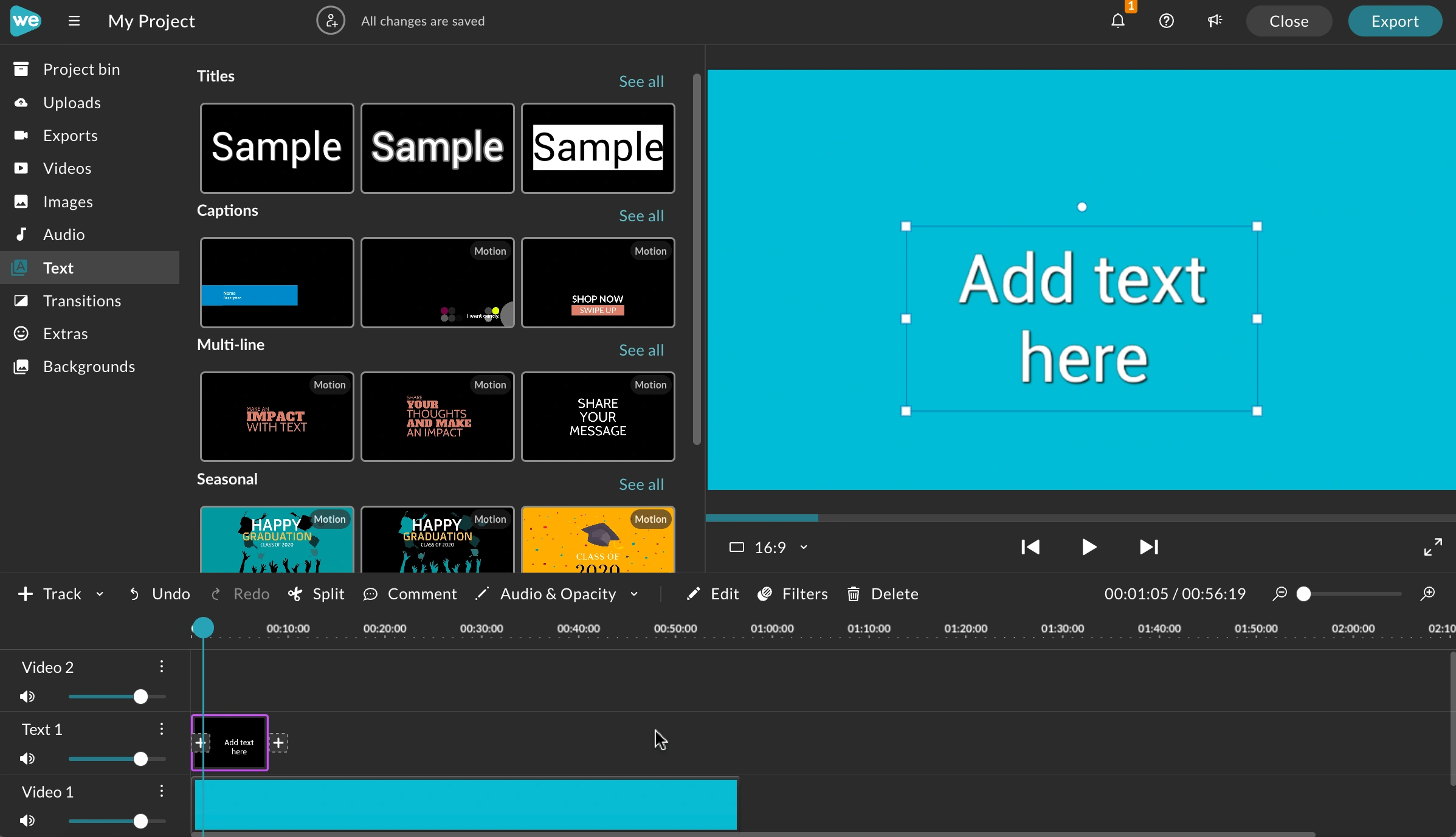Mute the Text 1 track
Screen dimensions: 1456x837
pyautogui.click(x=27, y=759)
